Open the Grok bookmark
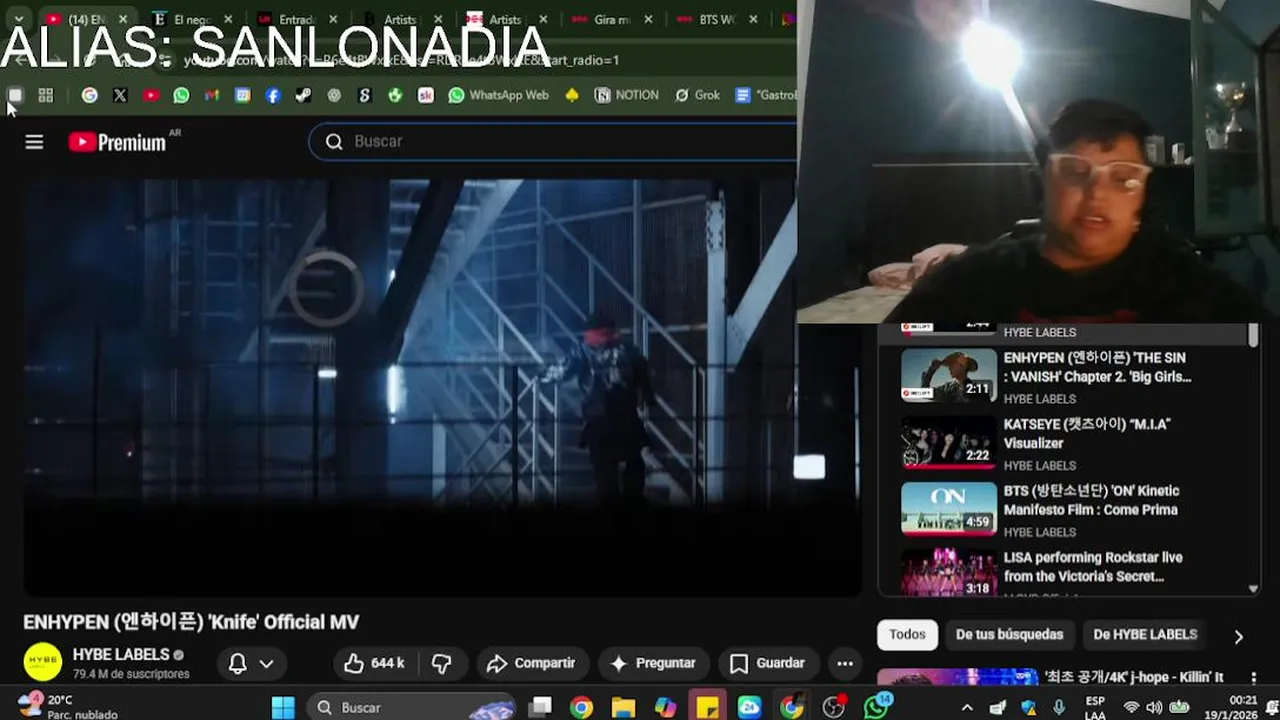The image size is (1280, 720). click(x=697, y=95)
